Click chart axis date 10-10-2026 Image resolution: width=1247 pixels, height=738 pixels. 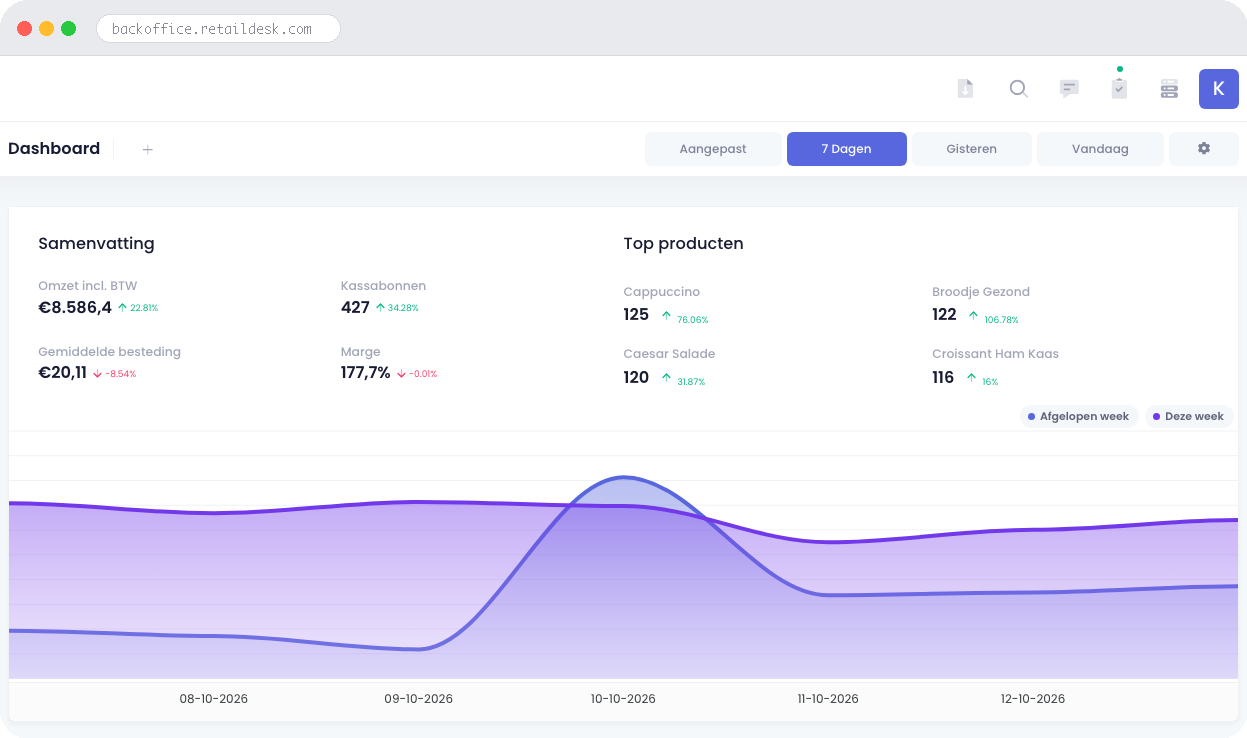point(623,699)
